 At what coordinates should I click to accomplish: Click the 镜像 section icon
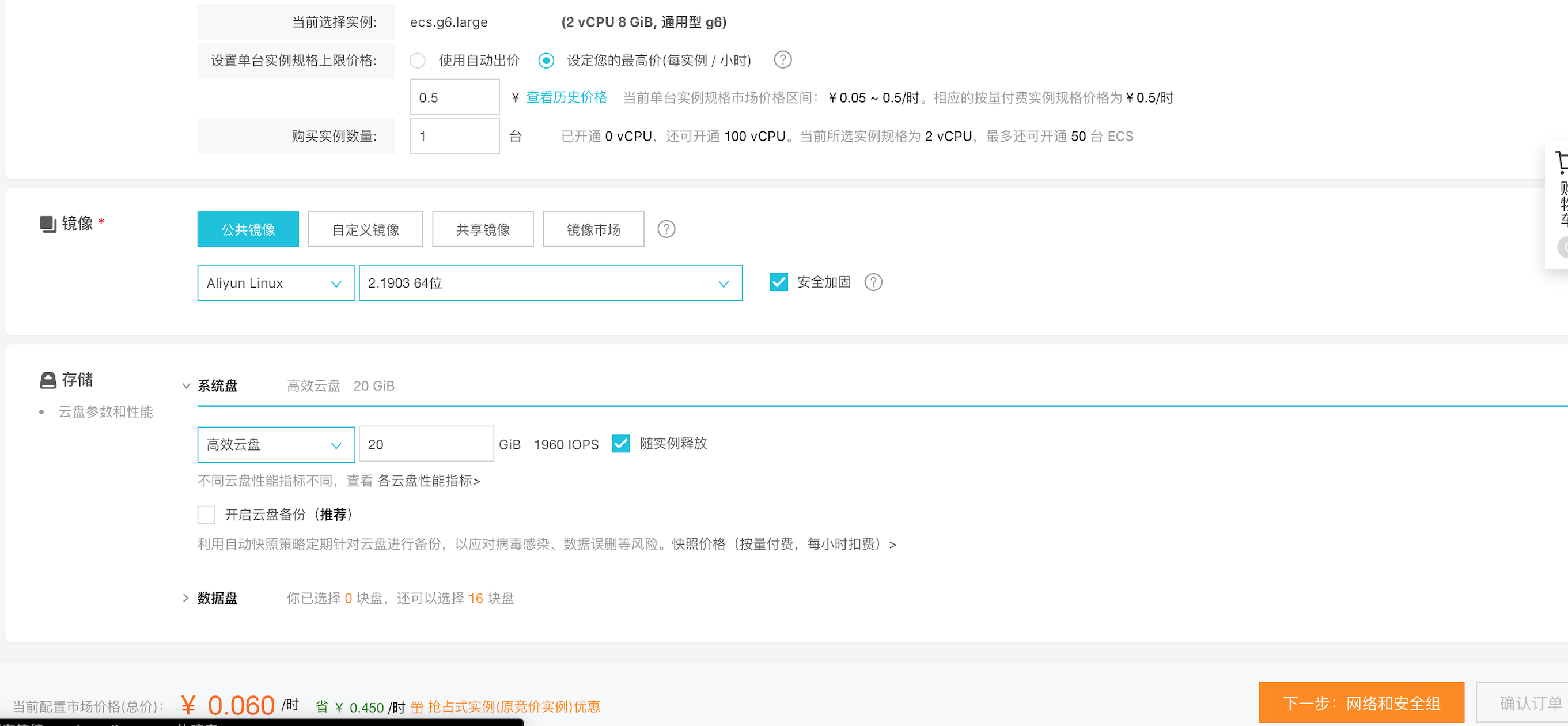[47, 224]
